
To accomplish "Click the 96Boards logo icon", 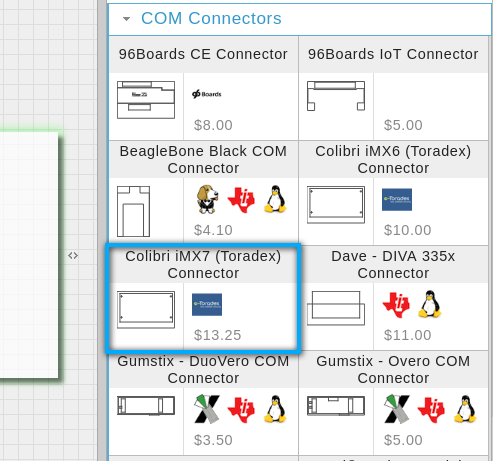I will coord(207,94).
